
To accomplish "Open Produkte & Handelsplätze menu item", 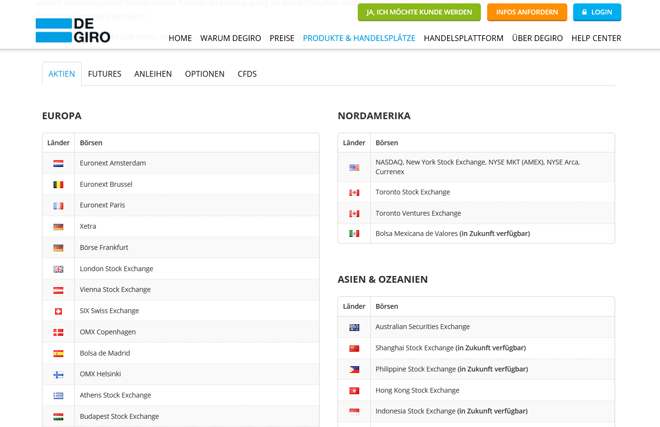I will (x=359, y=38).
